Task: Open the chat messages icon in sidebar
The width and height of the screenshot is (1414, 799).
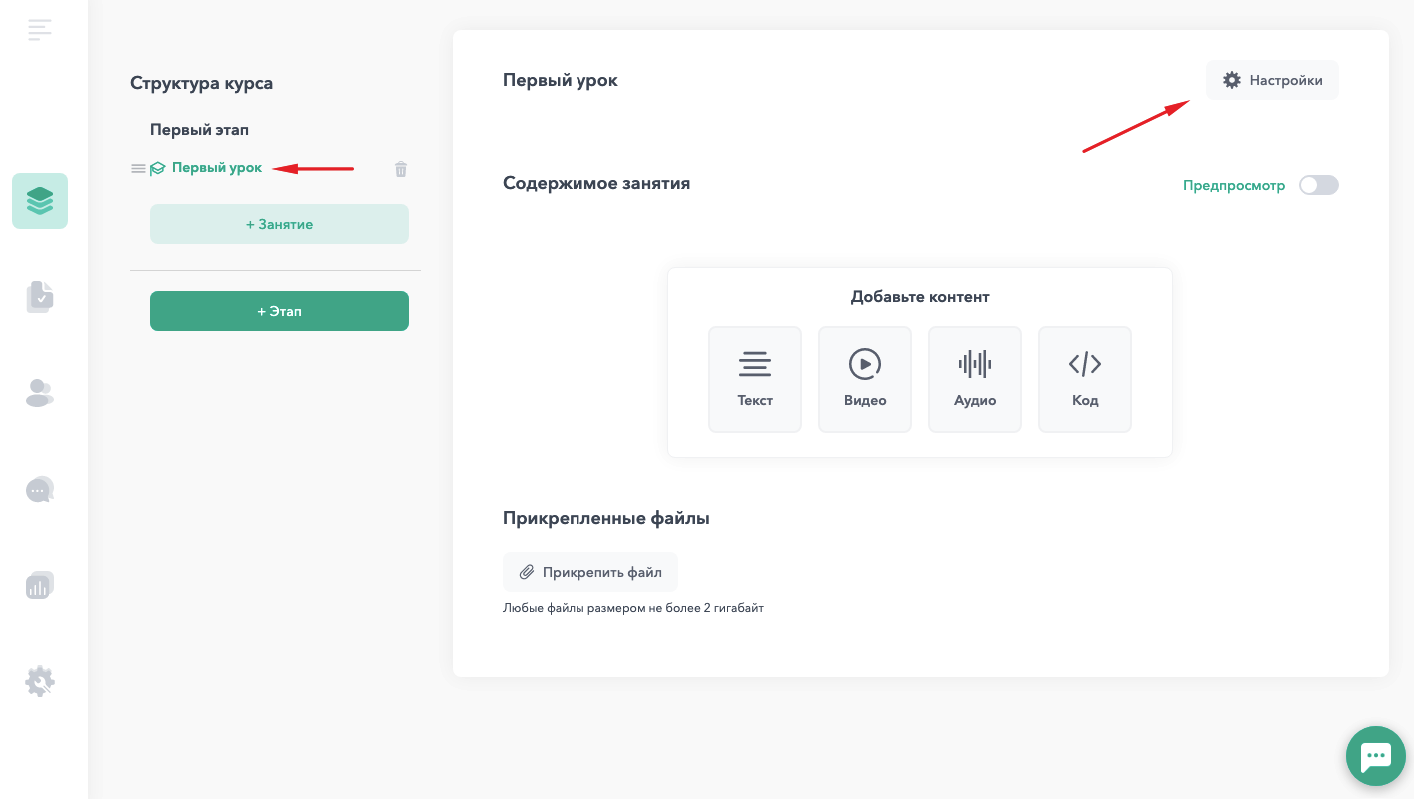Action: [40, 489]
